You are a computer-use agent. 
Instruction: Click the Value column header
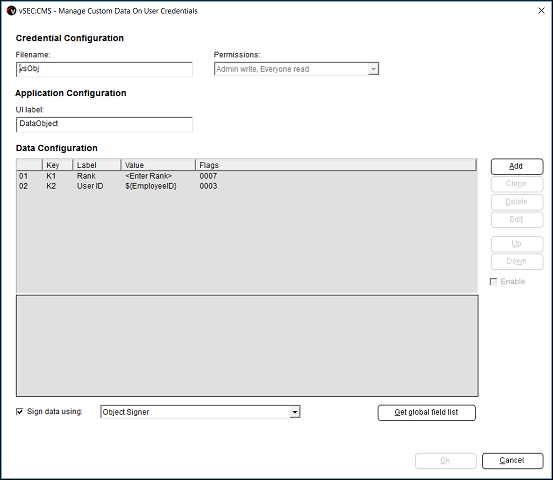pyautogui.click(x=158, y=165)
